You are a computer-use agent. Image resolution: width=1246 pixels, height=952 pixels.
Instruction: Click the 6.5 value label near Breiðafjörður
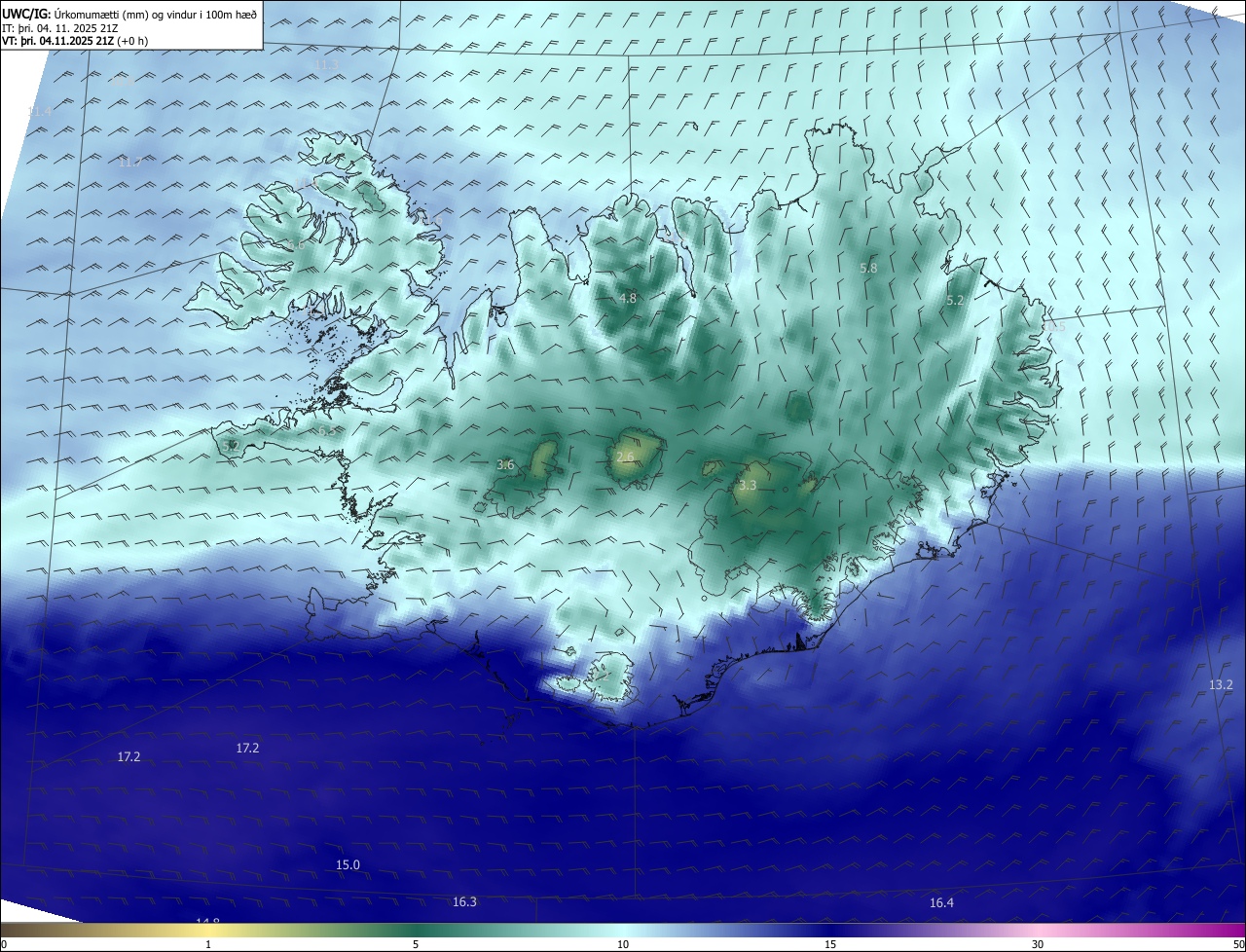point(326,430)
